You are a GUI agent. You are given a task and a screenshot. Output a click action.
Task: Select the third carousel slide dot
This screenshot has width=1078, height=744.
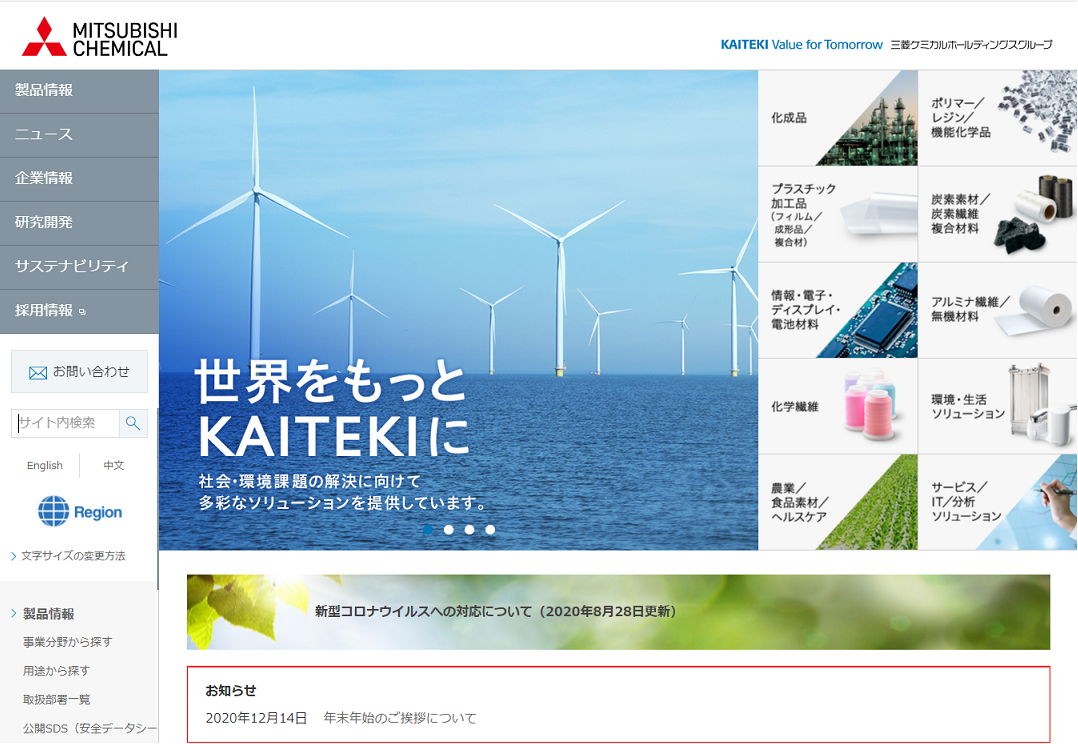tap(469, 529)
